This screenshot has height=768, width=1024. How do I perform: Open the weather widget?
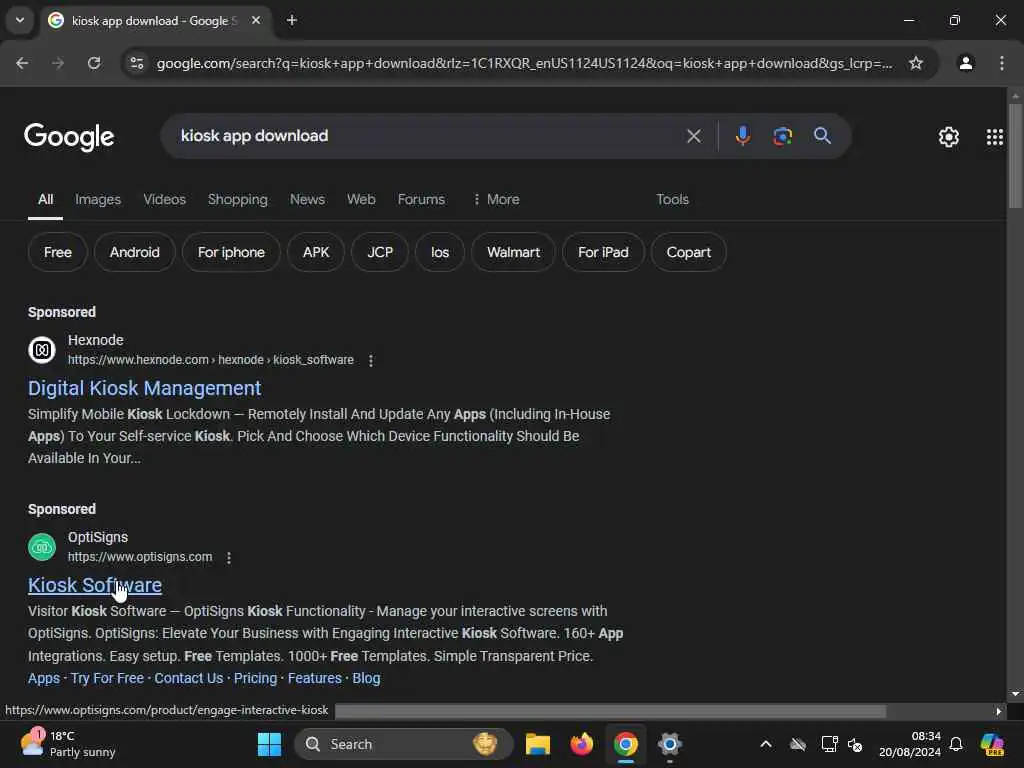pos(67,744)
